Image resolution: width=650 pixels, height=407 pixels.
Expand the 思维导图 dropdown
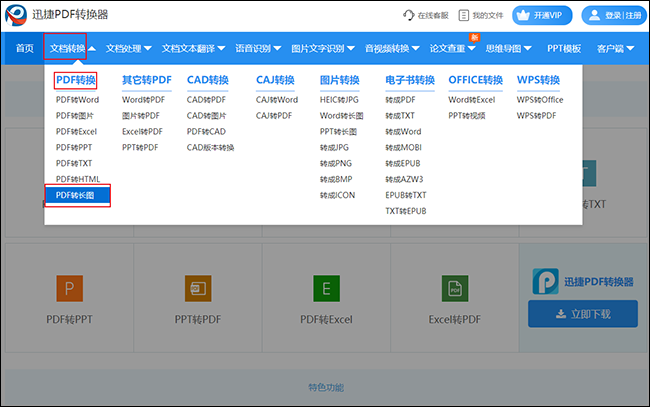pyautogui.click(x=509, y=48)
